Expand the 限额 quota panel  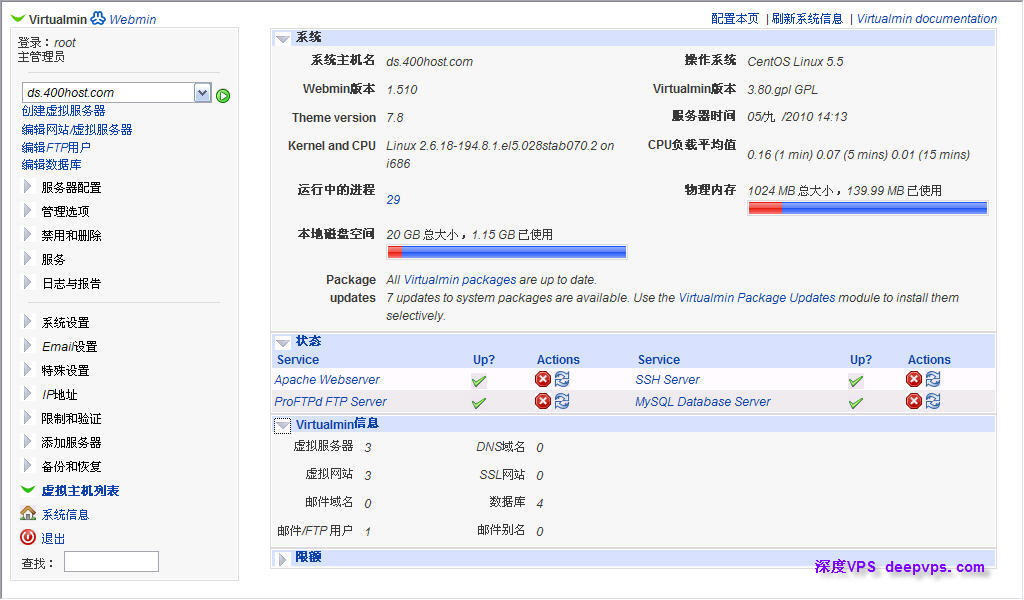point(282,559)
